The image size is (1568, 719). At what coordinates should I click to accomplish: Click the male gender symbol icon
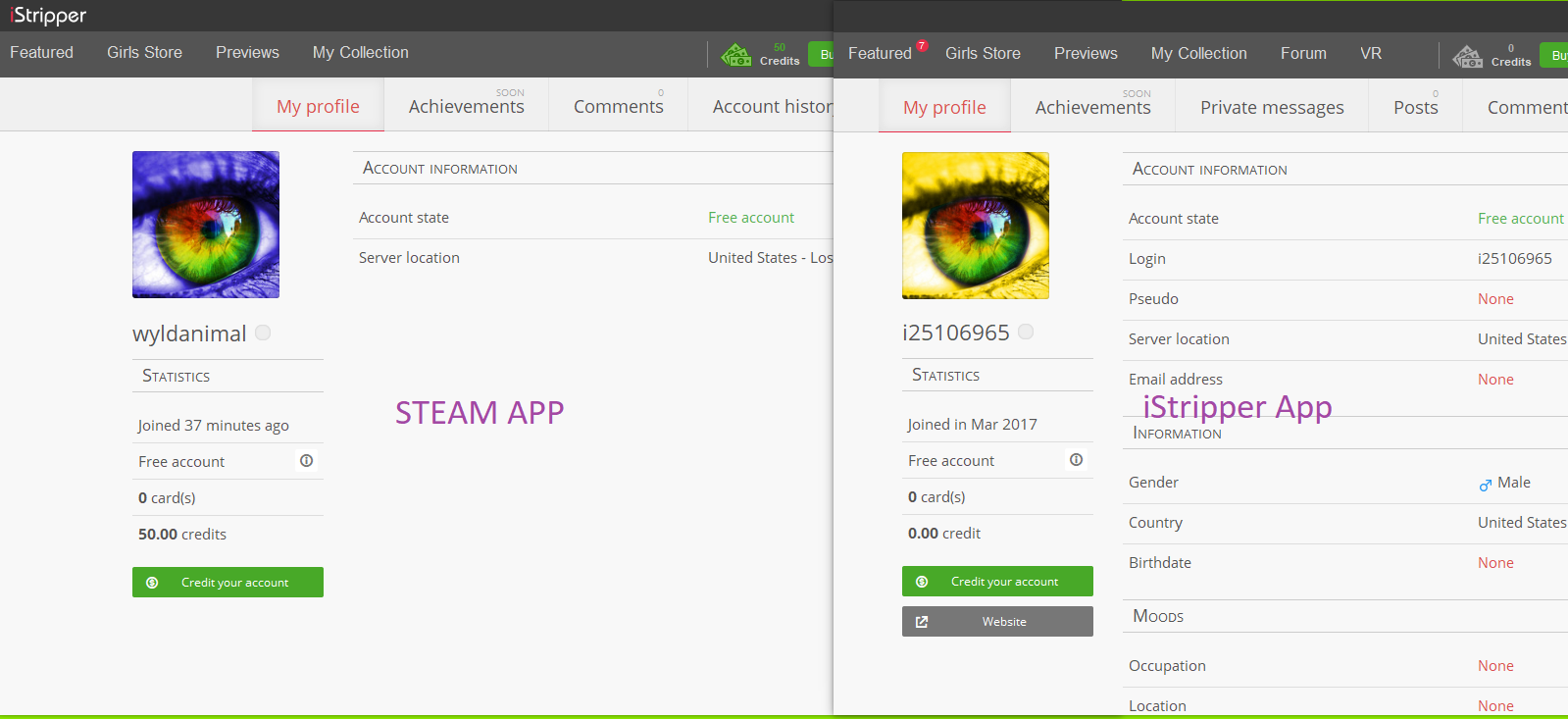pos(1486,484)
